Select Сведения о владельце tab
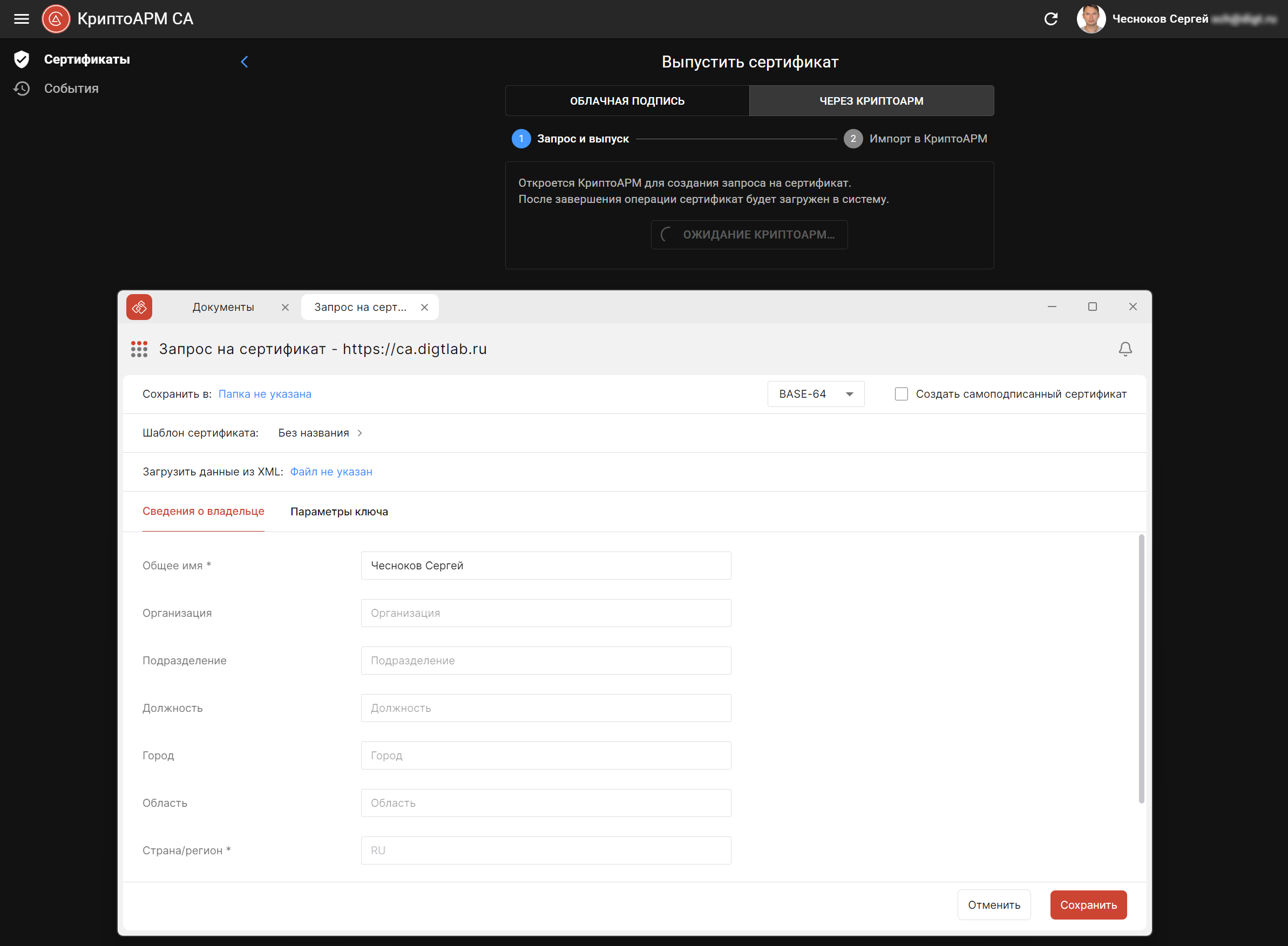1288x946 pixels. pos(204,512)
